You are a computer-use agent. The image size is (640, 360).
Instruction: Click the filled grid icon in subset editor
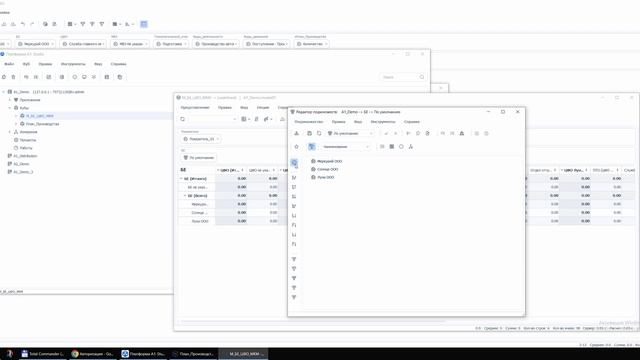click(x=391, y=147)
